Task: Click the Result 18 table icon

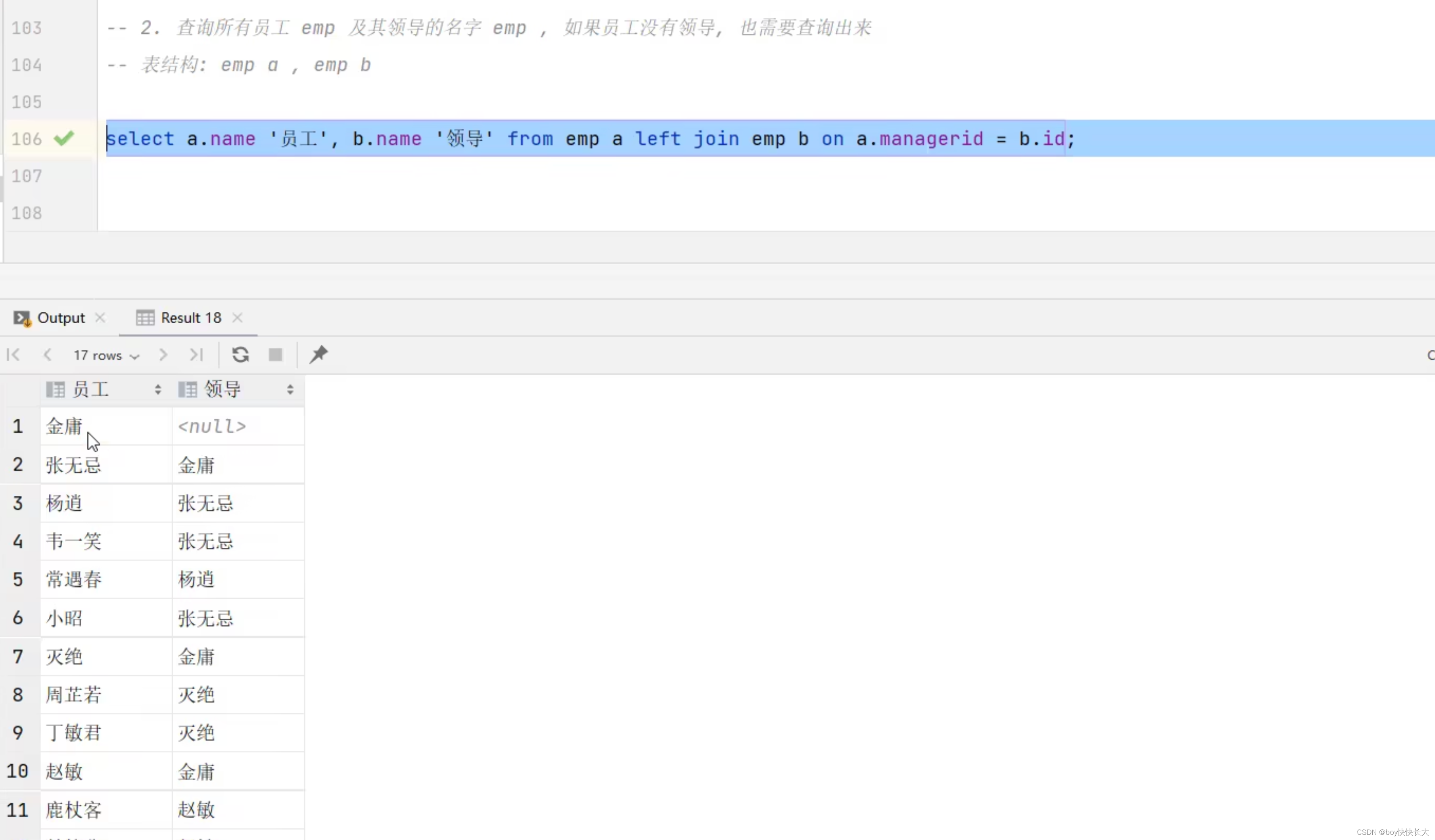Action: coord(145,318)
